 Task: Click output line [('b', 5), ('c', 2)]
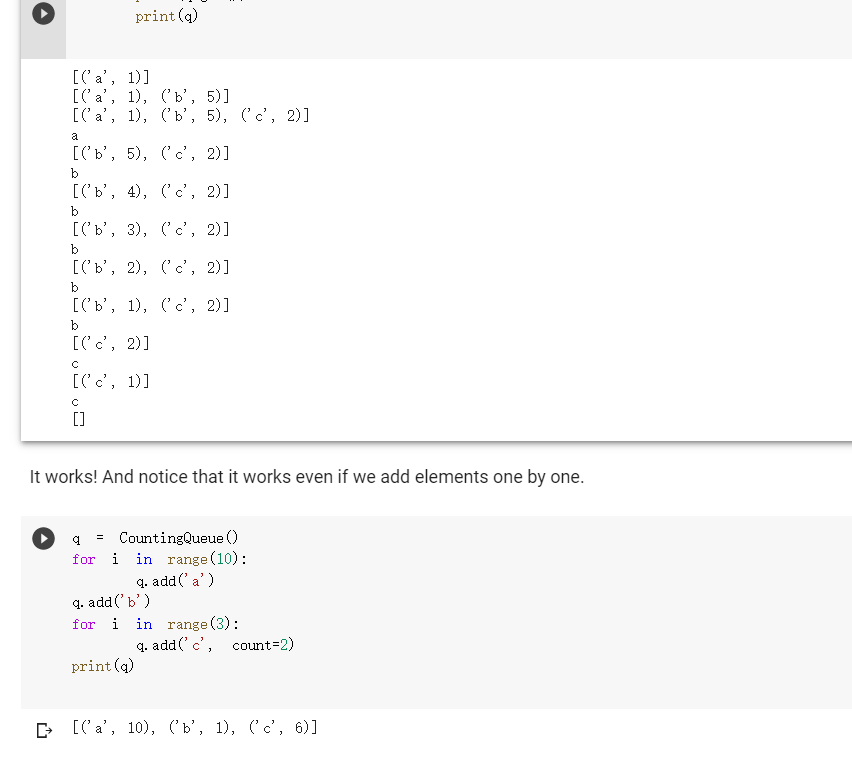coord(151,153)
